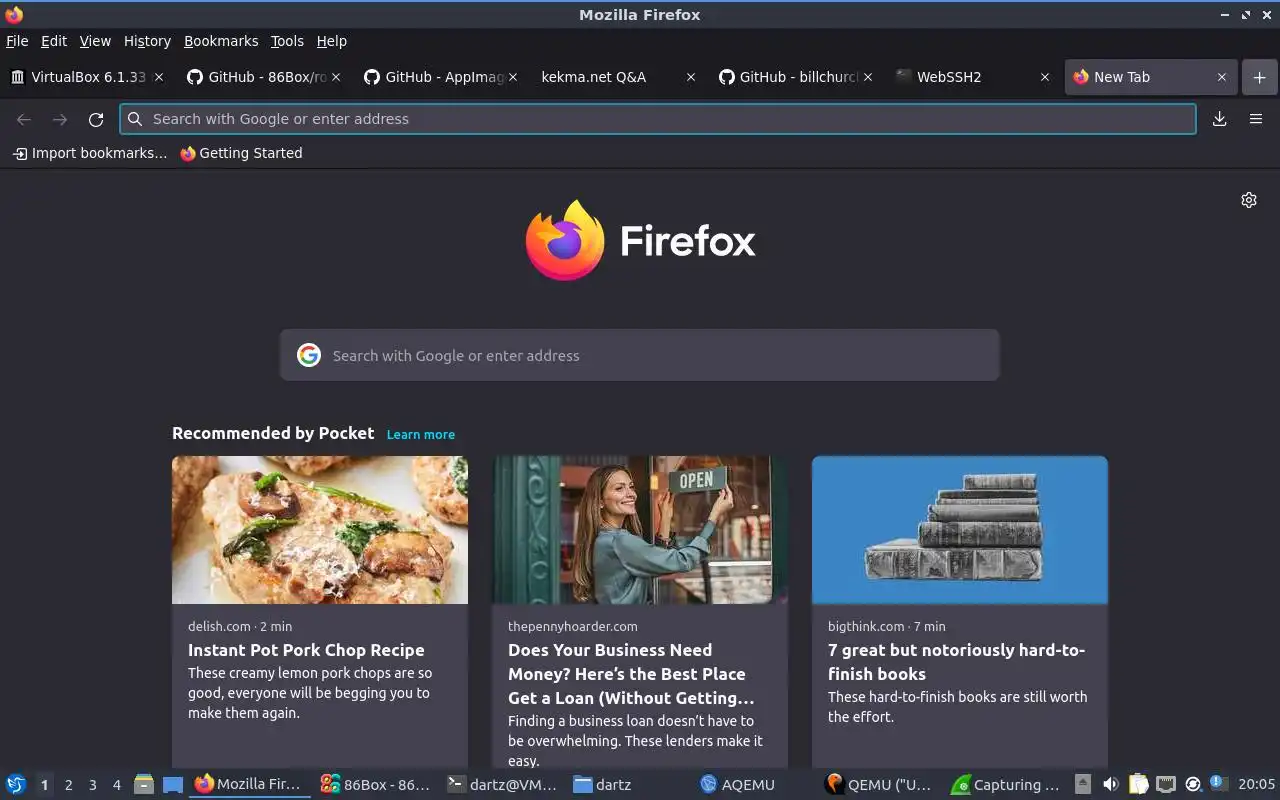Image resolution: width=1280 pixels, height=800 pixels.
Task: Click the Firefox icon in title bar
Action: tap(14, 14)
